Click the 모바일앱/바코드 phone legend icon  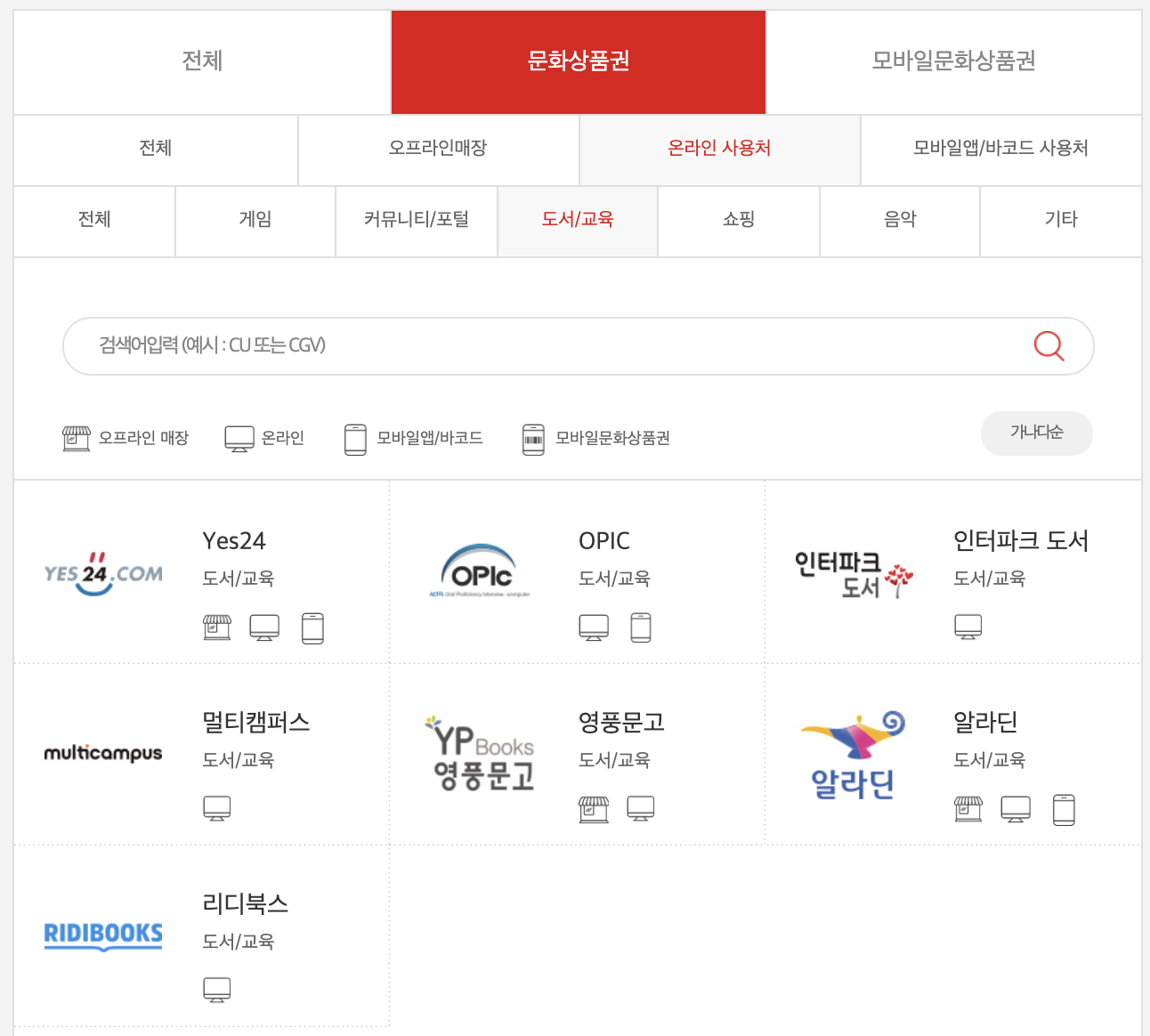pos(356,438)
